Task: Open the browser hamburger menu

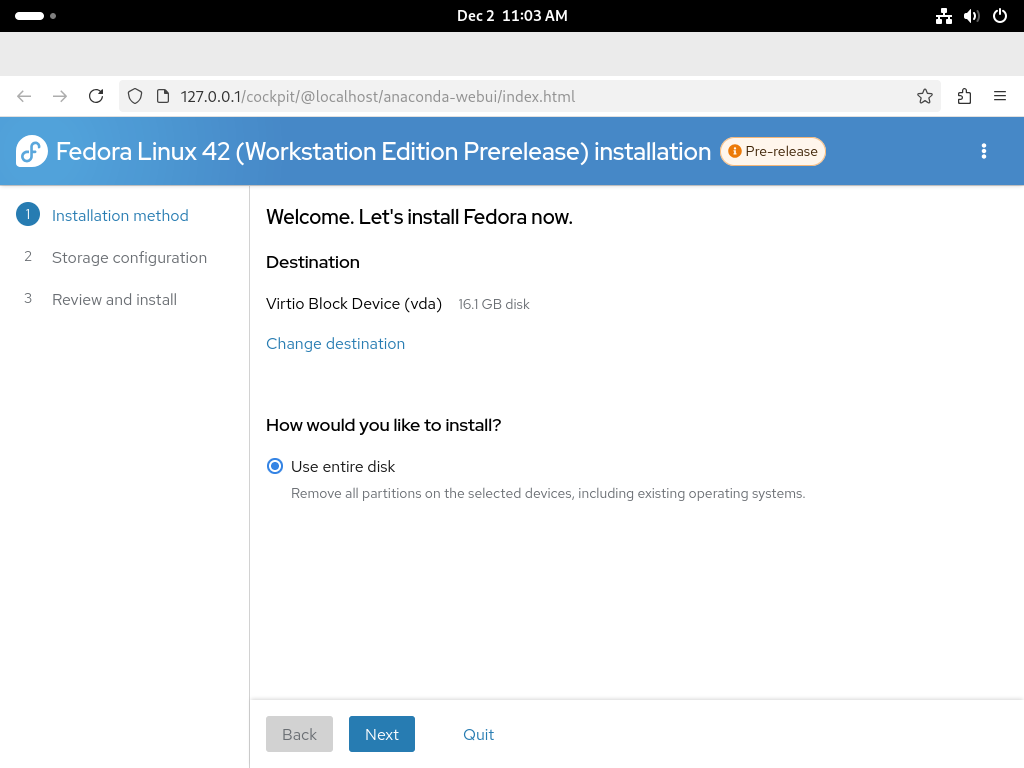Action: [x=1000, y=97]
